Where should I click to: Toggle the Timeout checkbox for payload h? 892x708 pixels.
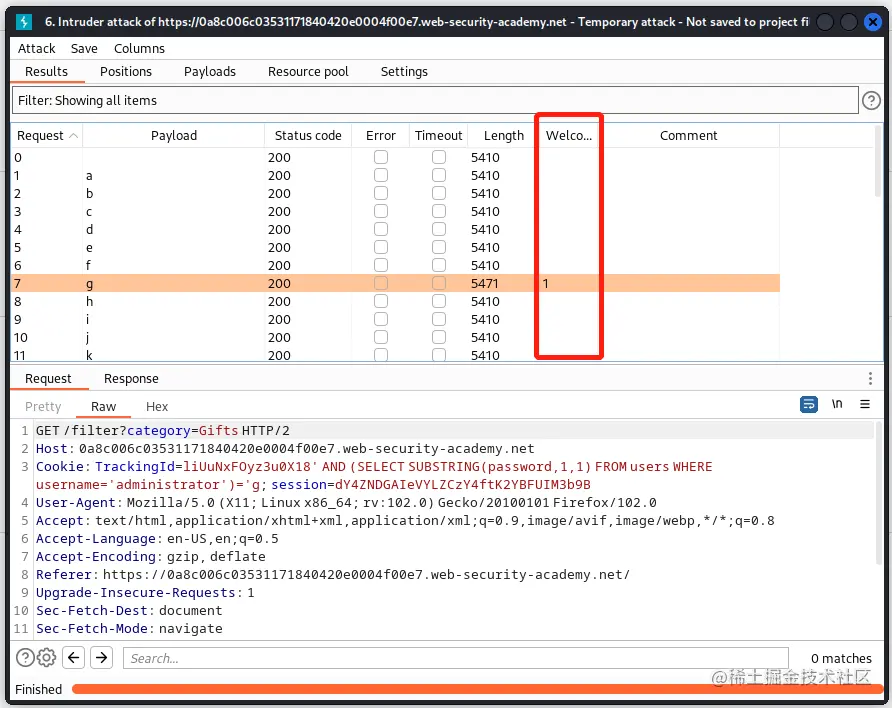pos(439,301)
